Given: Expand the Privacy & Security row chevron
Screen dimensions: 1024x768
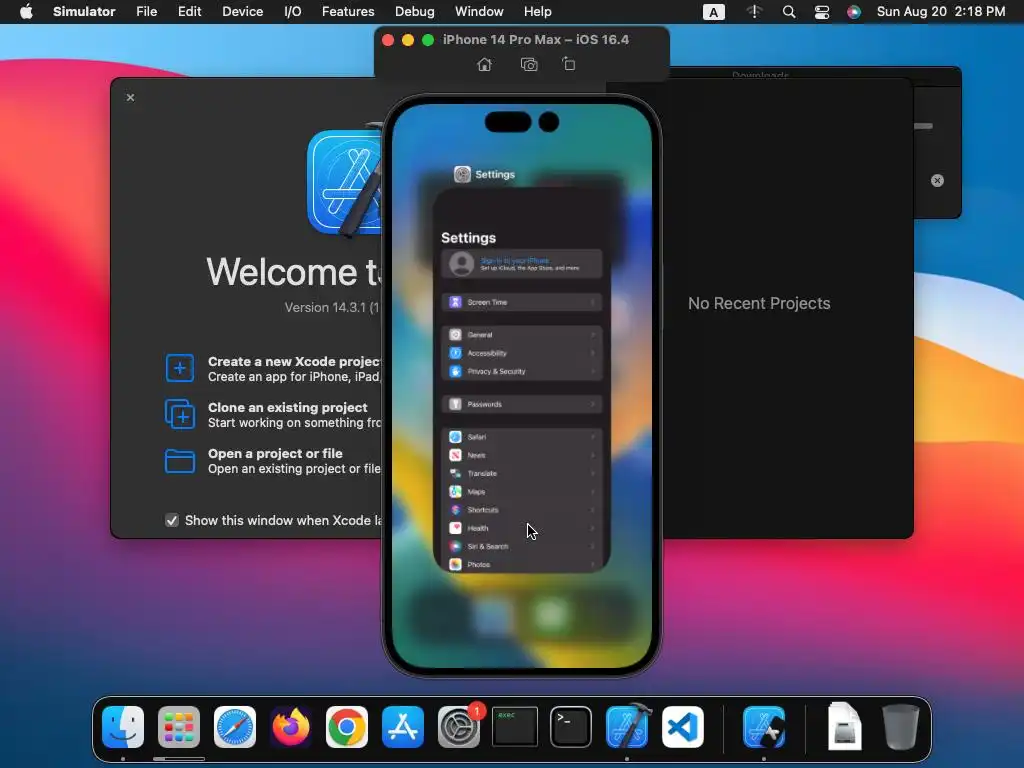Looking at the screenshot, I should coord(592,371).
